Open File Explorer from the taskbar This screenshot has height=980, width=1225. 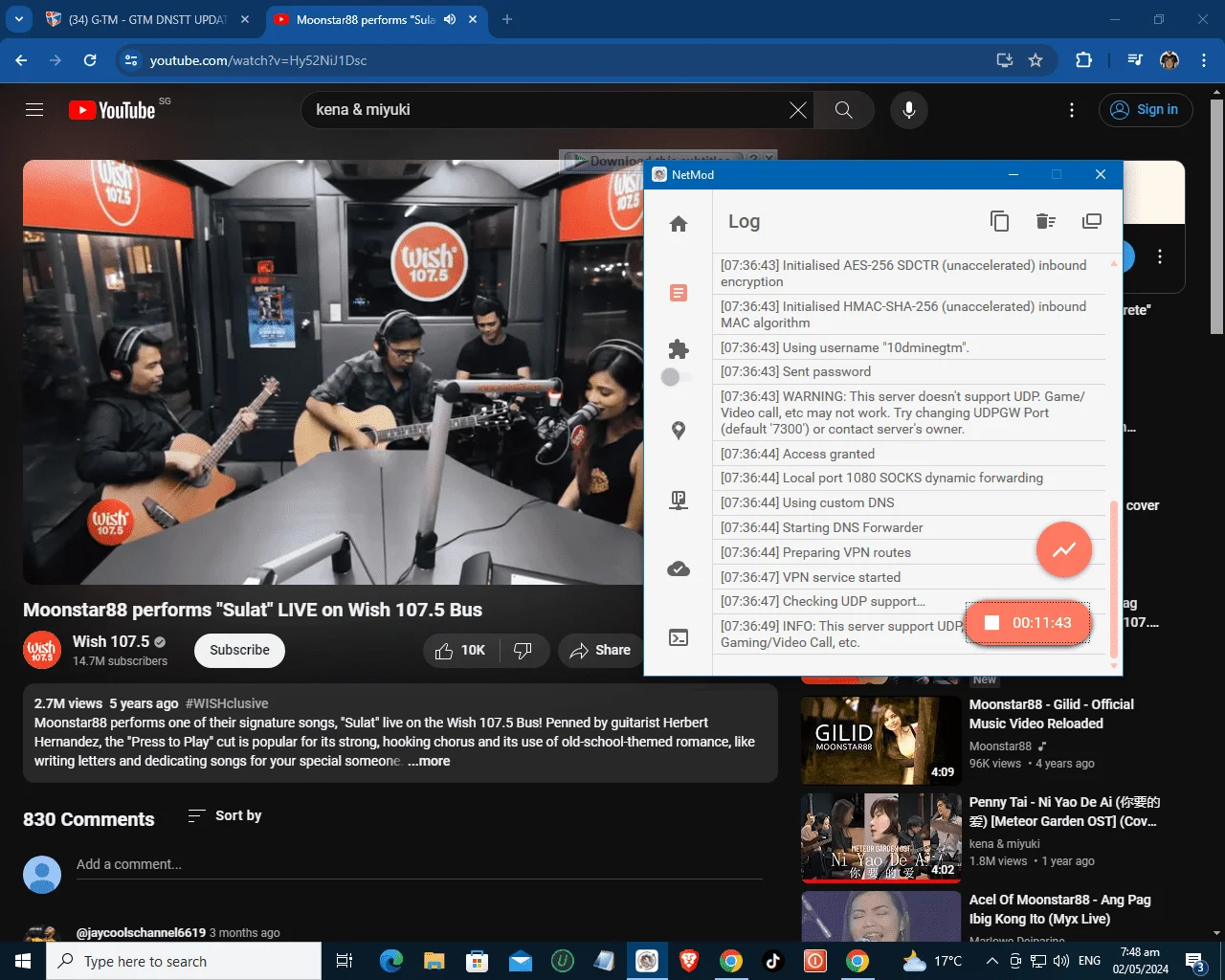click(x=434, y=961)
